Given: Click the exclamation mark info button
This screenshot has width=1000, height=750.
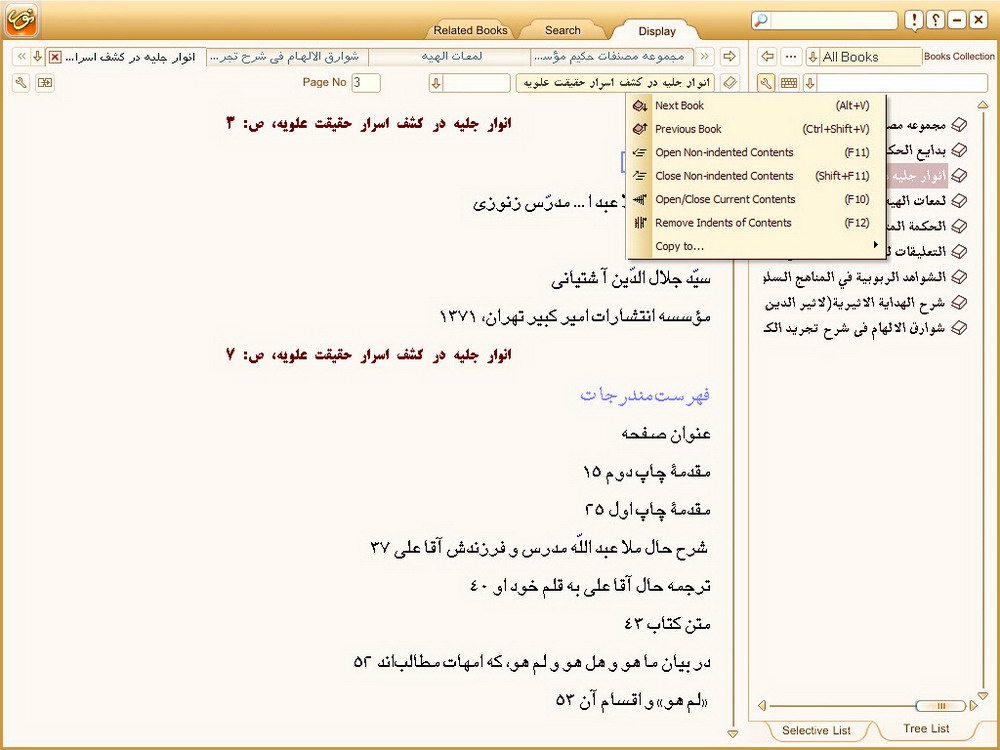Looking at the screenshot, I should coord(914,20).
